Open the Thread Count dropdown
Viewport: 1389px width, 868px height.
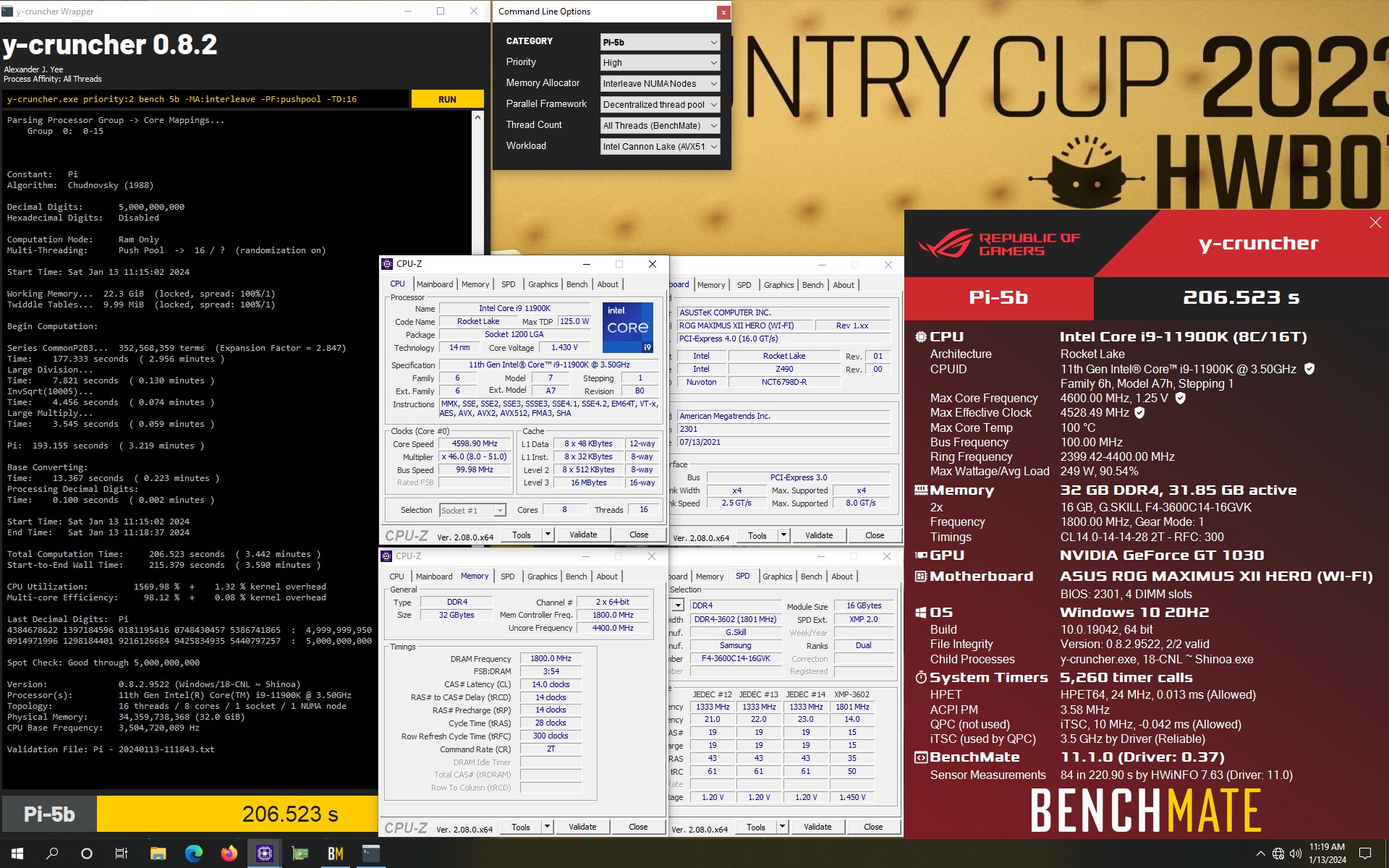tap(660, 126)
